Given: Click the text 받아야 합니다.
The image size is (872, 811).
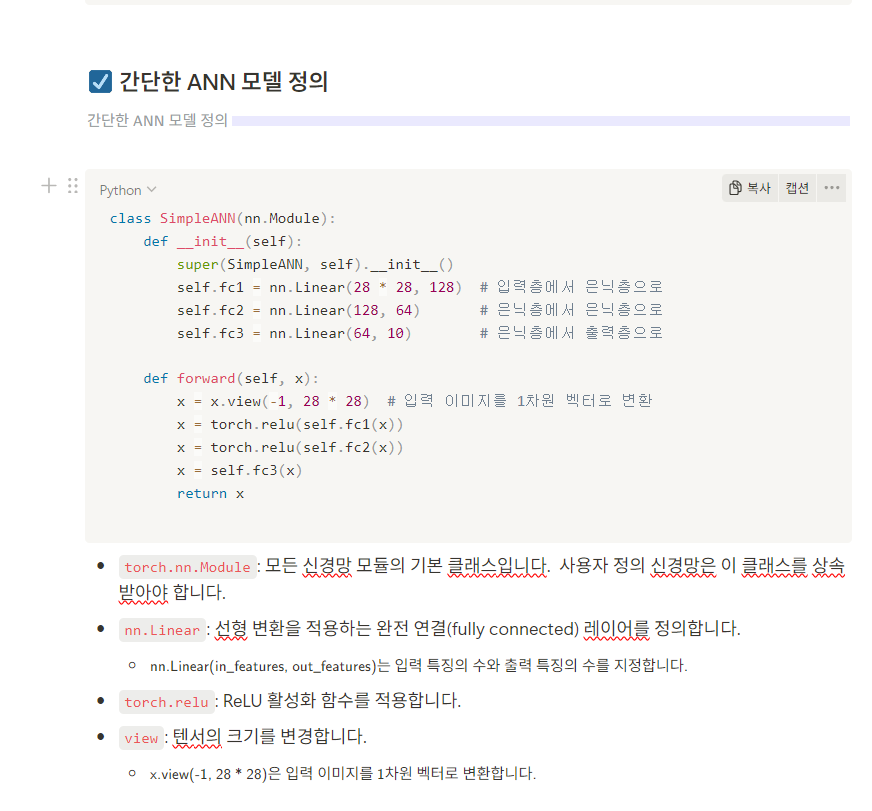Looking at the screenshot, I should pyautogui.click(x=172, y=592).
